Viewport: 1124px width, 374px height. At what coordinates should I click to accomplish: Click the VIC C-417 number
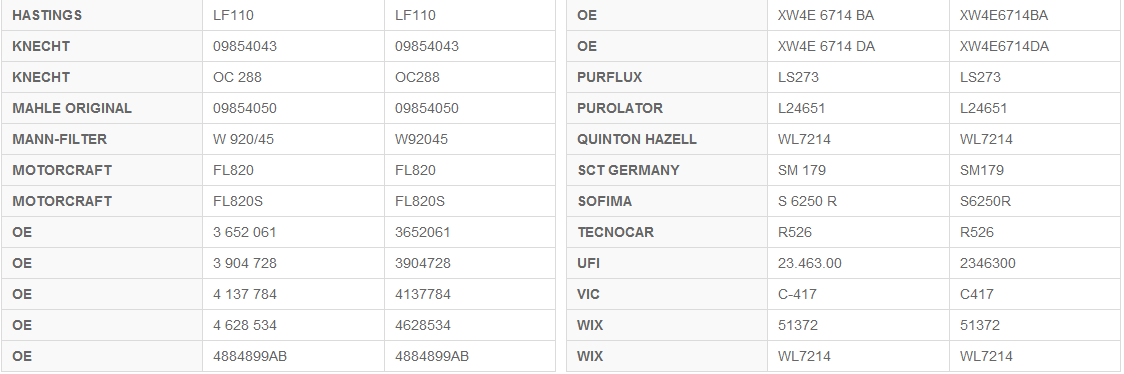point(797,294)
